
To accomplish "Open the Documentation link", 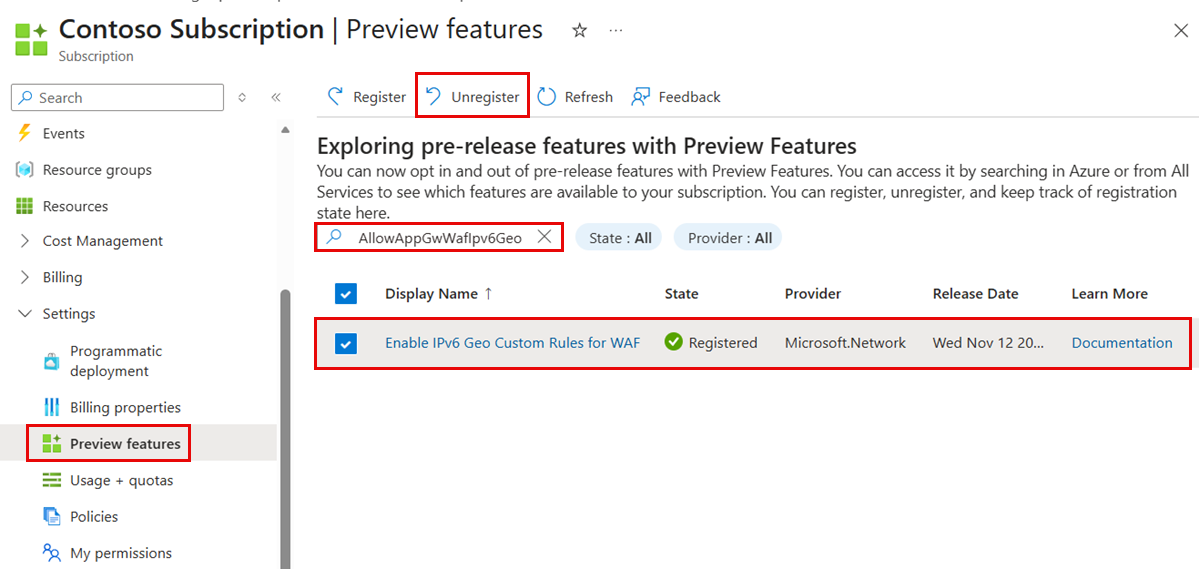I will [x=1122, y=343].
